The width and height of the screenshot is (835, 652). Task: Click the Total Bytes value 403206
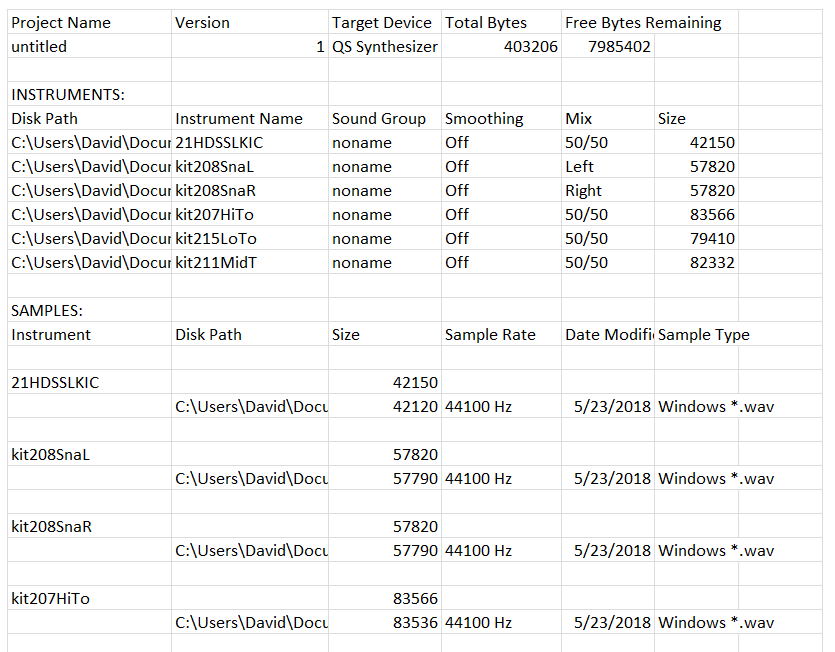click(x=531, y=46)
